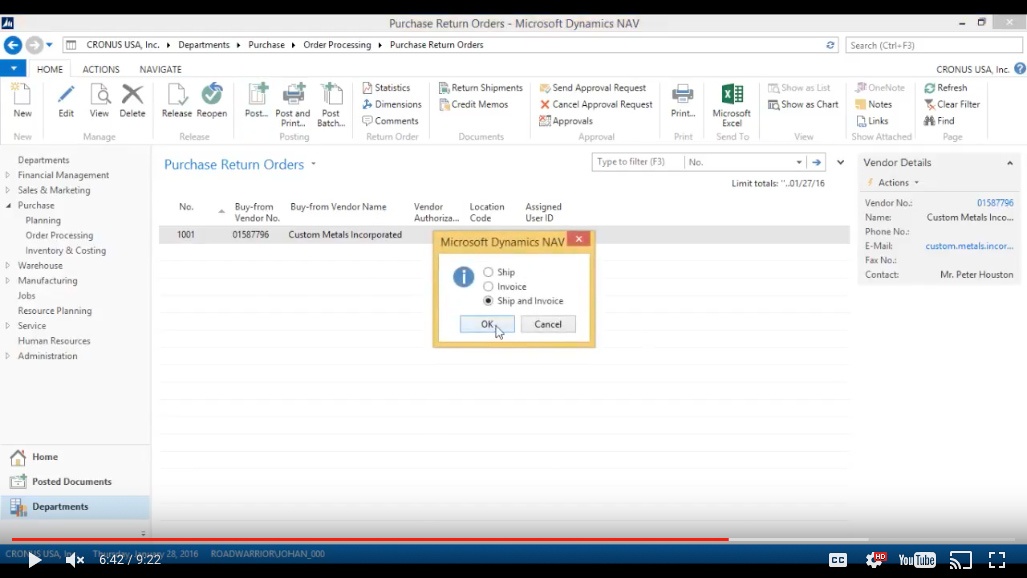The height and width of the screenshot is (578, 1027).
Task: Click the Search box
Action: [933, 45]
